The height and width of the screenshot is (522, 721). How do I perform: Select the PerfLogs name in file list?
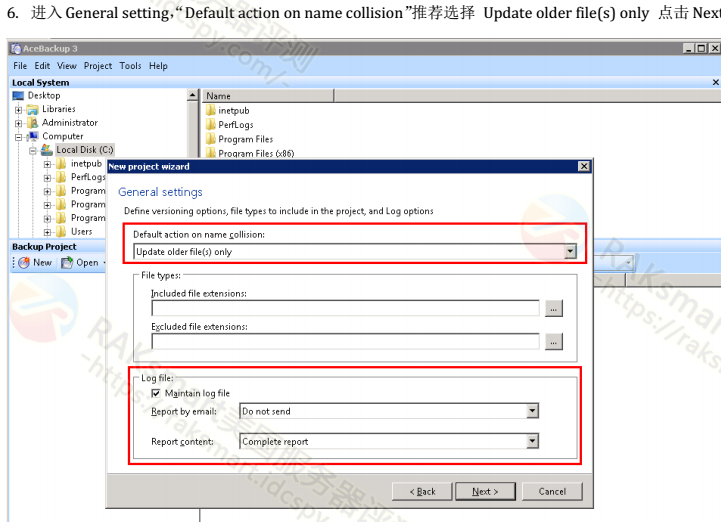tap(235, 125)
